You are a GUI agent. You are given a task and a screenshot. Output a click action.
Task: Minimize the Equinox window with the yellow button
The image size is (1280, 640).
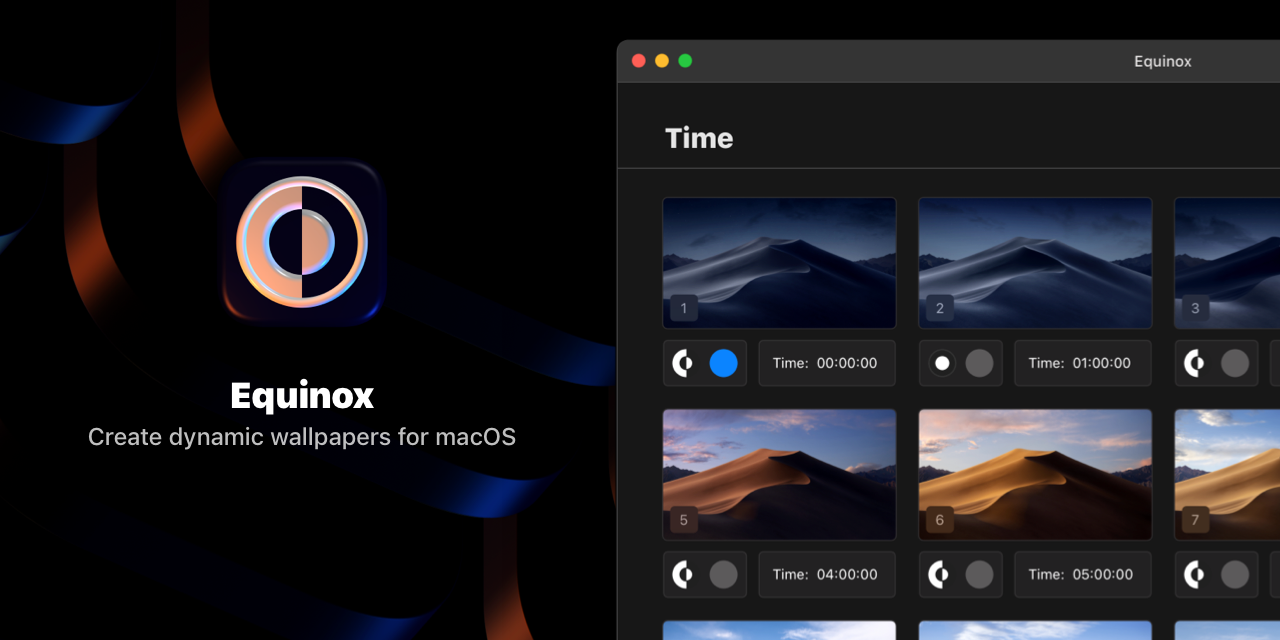coord(662,61)
